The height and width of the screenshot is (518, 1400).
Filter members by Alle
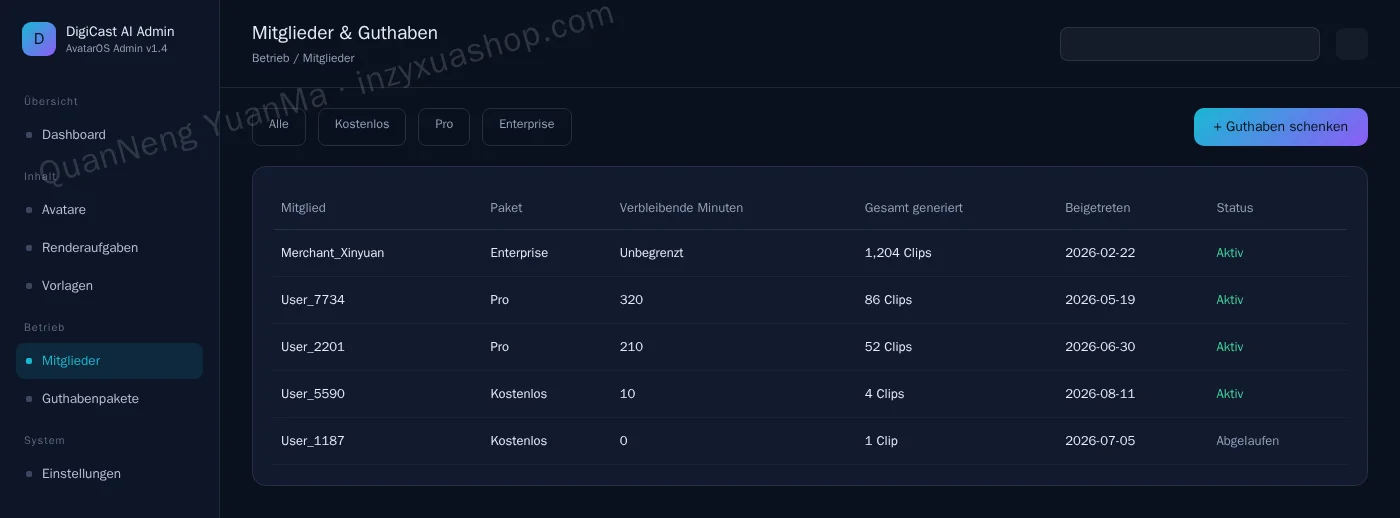click(279, 126)
